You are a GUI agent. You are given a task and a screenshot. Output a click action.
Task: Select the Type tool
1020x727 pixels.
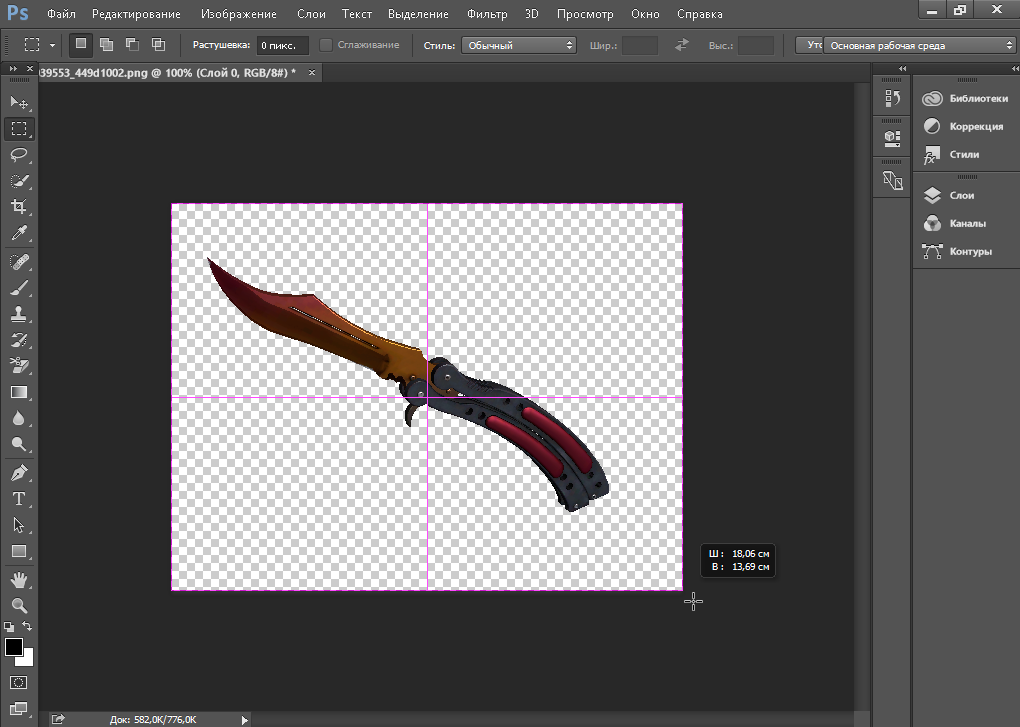tap(19, 499)
